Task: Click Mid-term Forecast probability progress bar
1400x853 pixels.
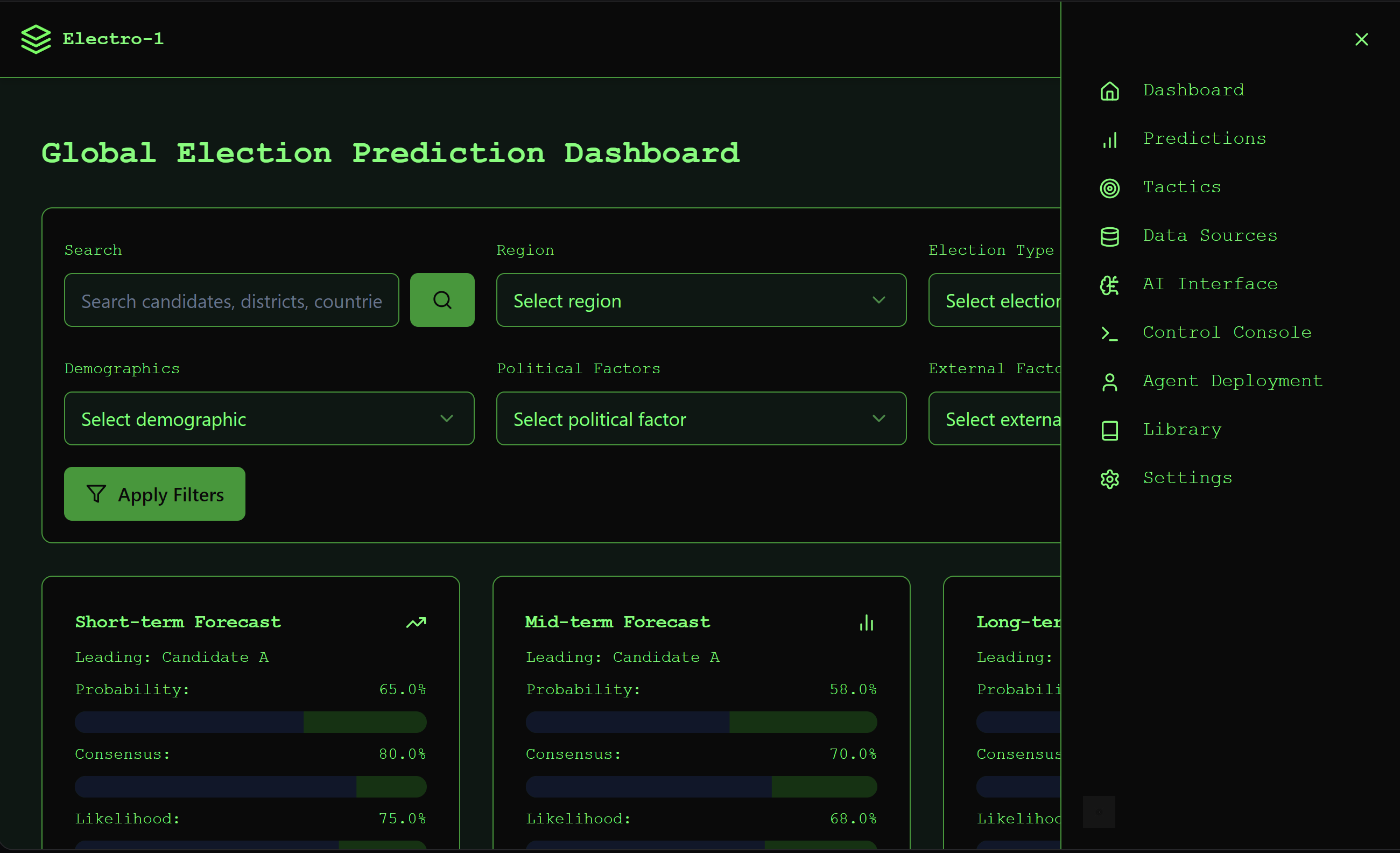Action: (701, 722)
